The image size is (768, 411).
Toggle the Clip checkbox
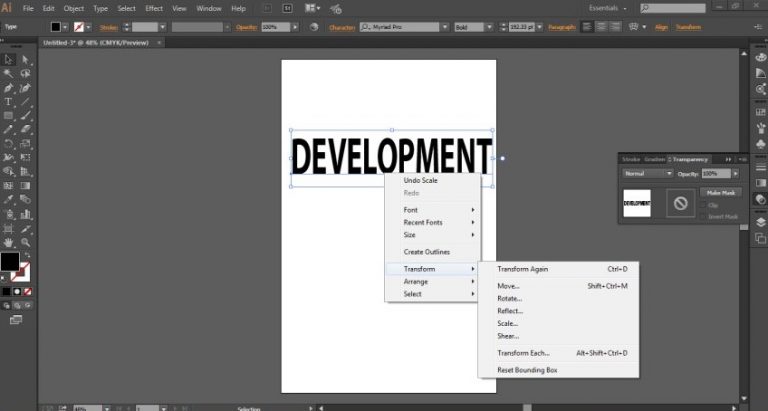click(x=704, y=205)
